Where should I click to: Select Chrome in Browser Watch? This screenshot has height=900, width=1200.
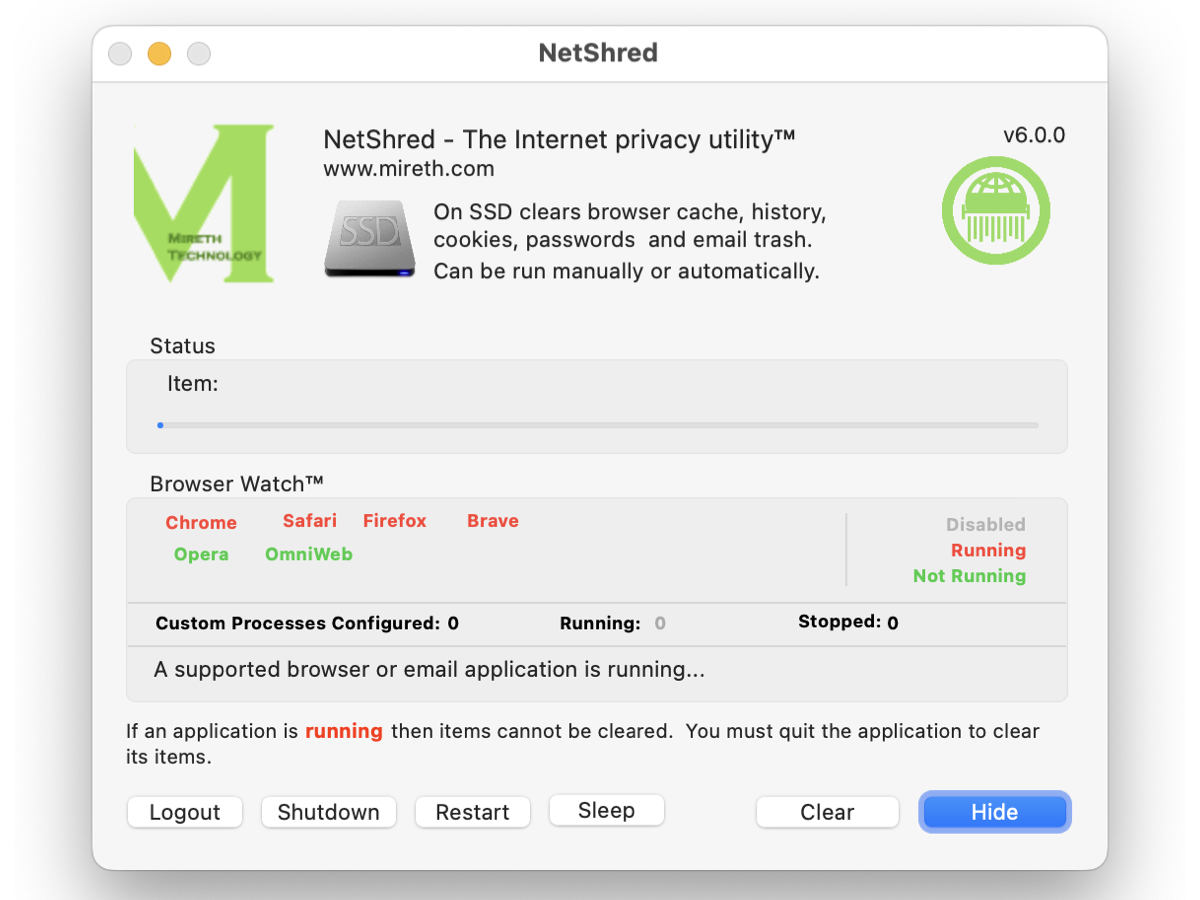[201, 522]
